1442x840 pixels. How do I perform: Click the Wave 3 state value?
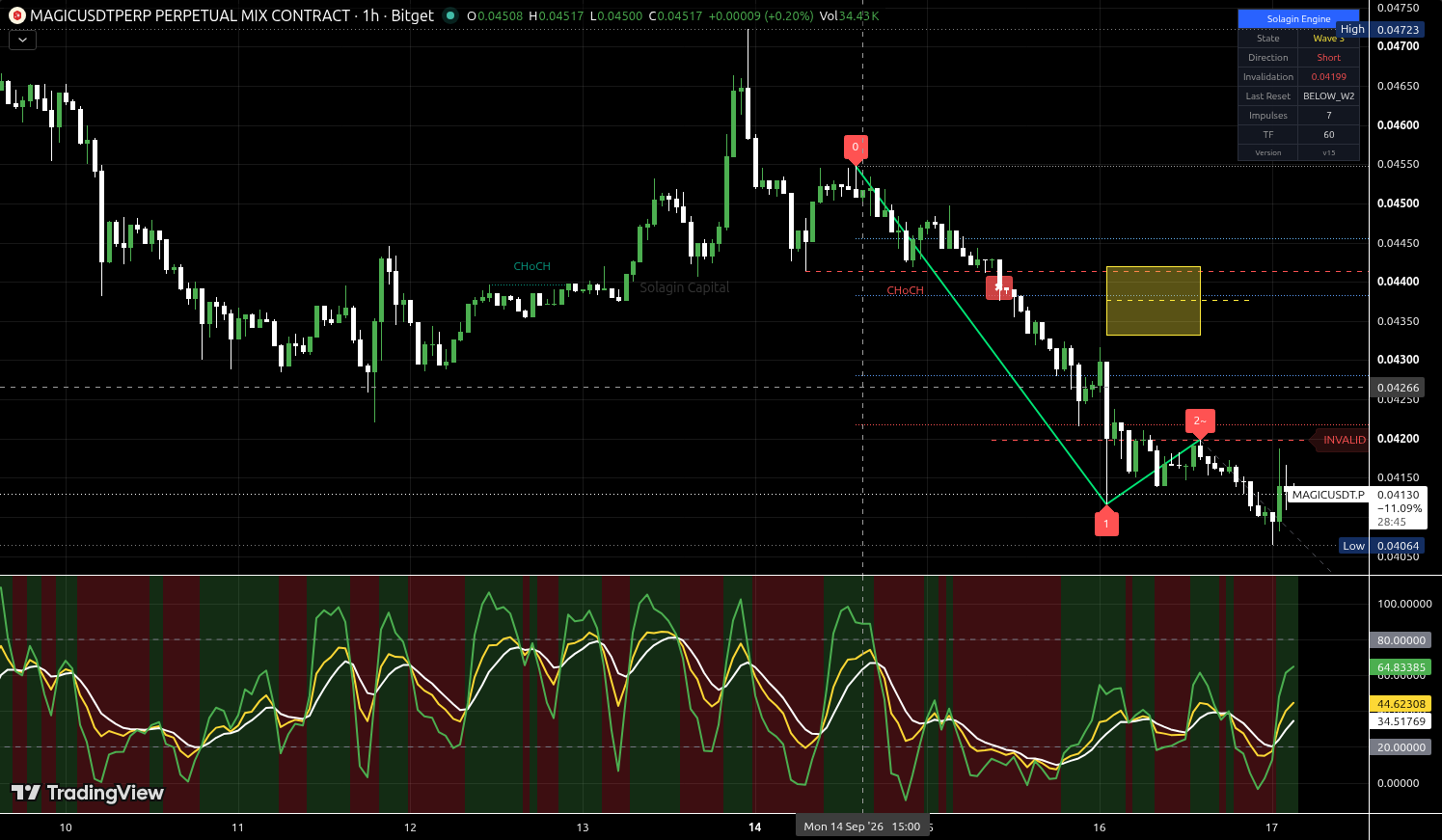(x=1328, y=39)
